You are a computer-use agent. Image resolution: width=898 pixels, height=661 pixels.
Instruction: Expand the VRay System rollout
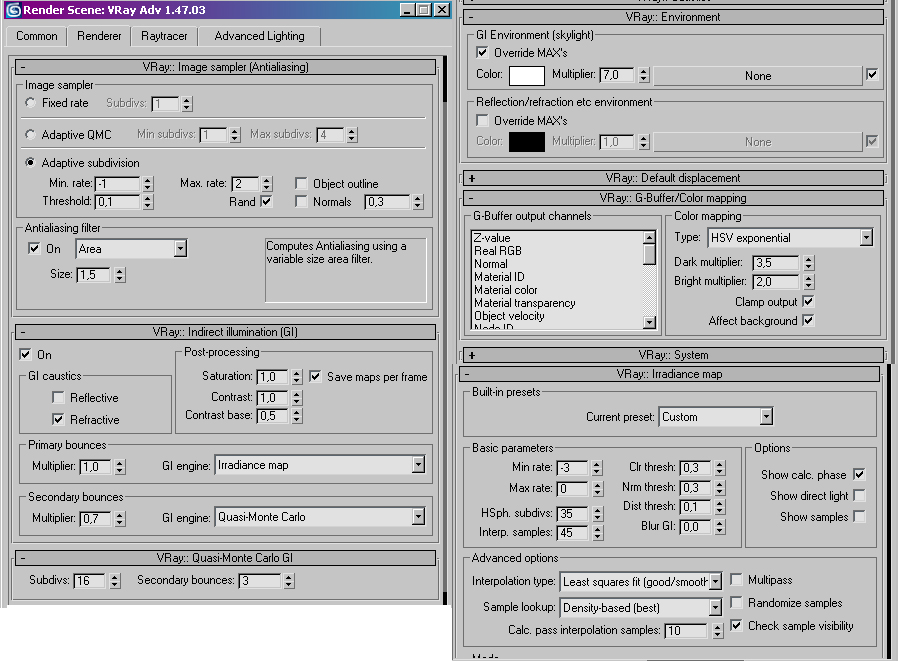pyautogui.click(x=672, y=355)
